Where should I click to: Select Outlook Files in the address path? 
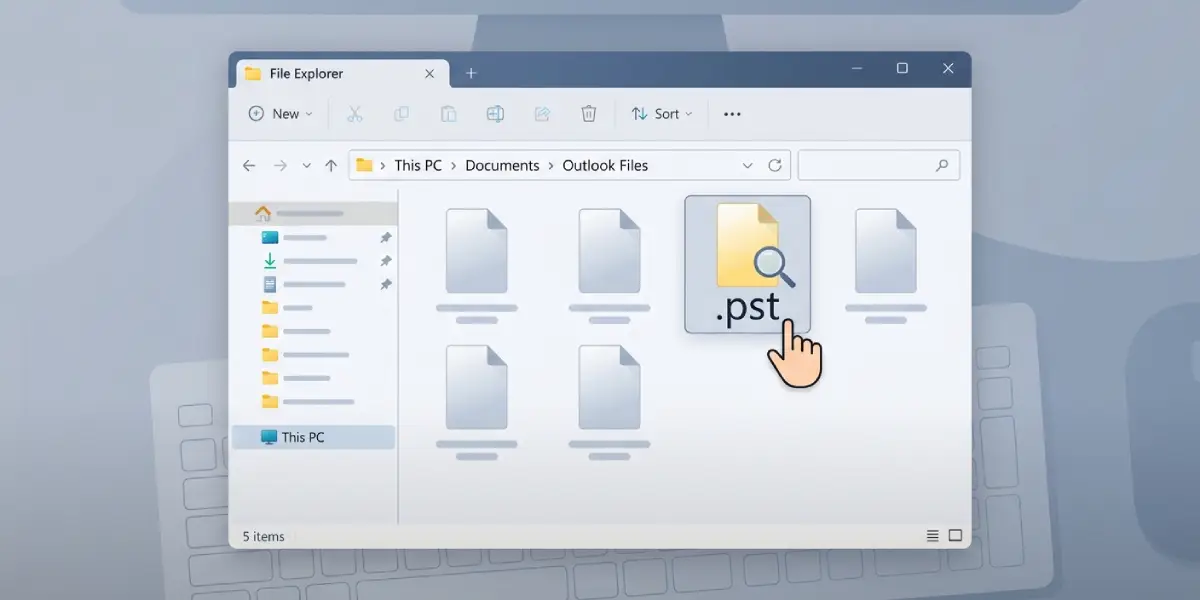tap(605, 166)
